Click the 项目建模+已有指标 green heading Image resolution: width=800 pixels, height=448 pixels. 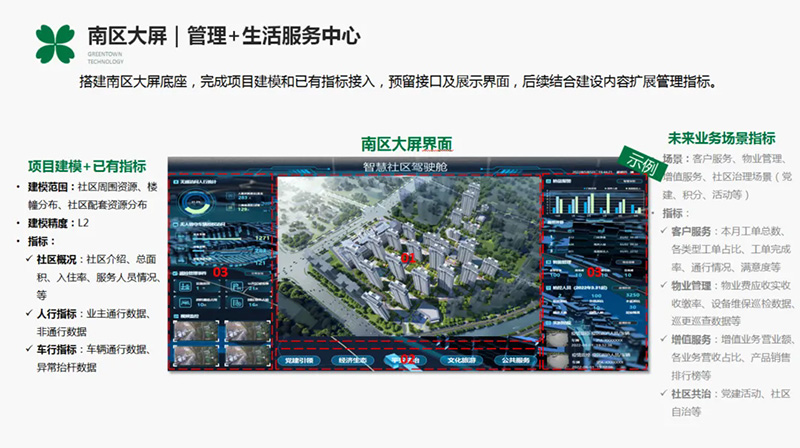pos(86,166)
